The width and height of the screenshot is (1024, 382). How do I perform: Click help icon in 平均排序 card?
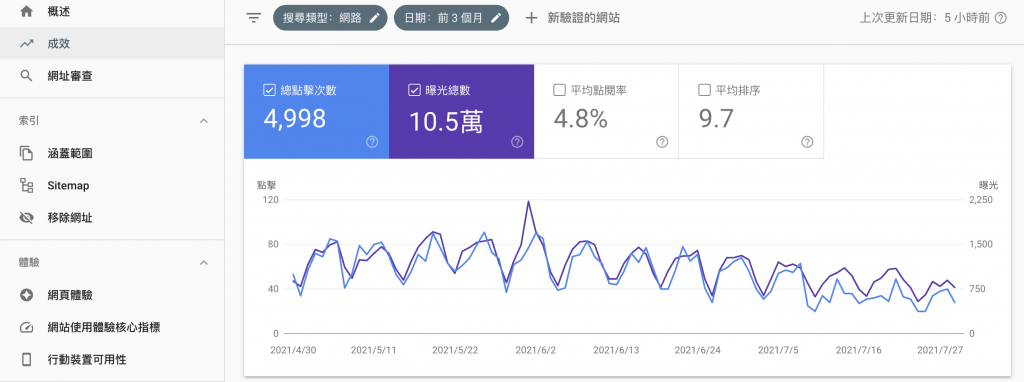(x=807, y=142)
